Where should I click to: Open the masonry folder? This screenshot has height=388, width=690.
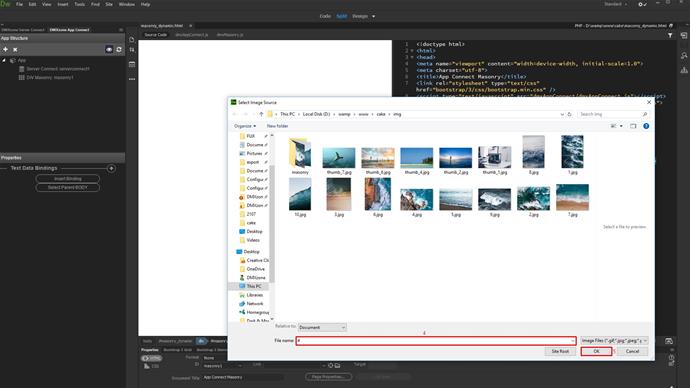300,156
